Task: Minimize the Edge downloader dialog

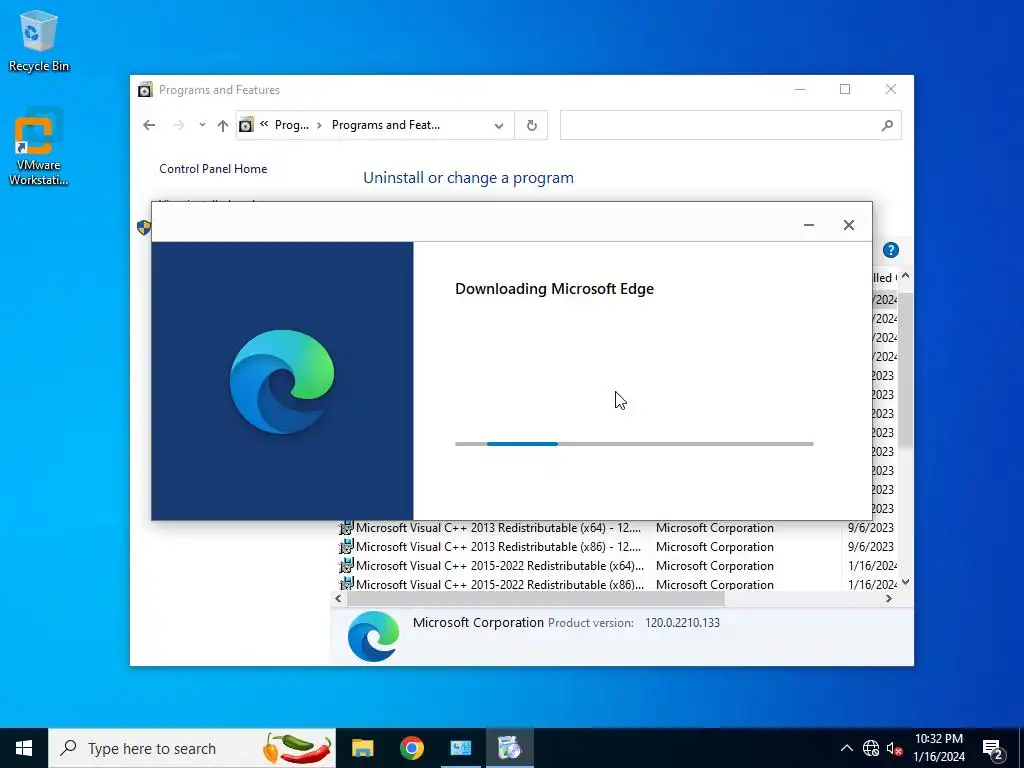Action: coord(808,225)
